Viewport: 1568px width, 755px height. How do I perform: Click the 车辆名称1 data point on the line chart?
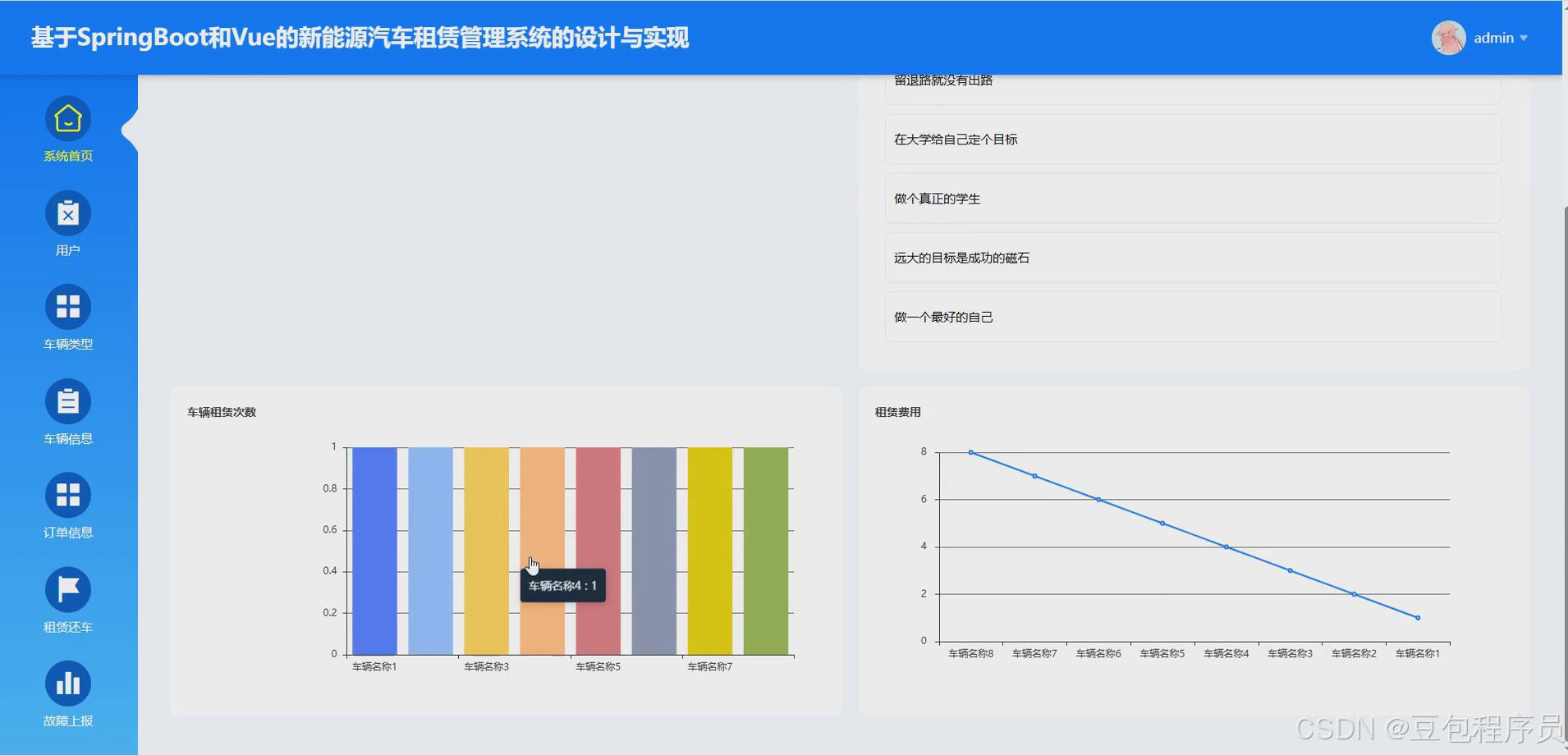1416,617
